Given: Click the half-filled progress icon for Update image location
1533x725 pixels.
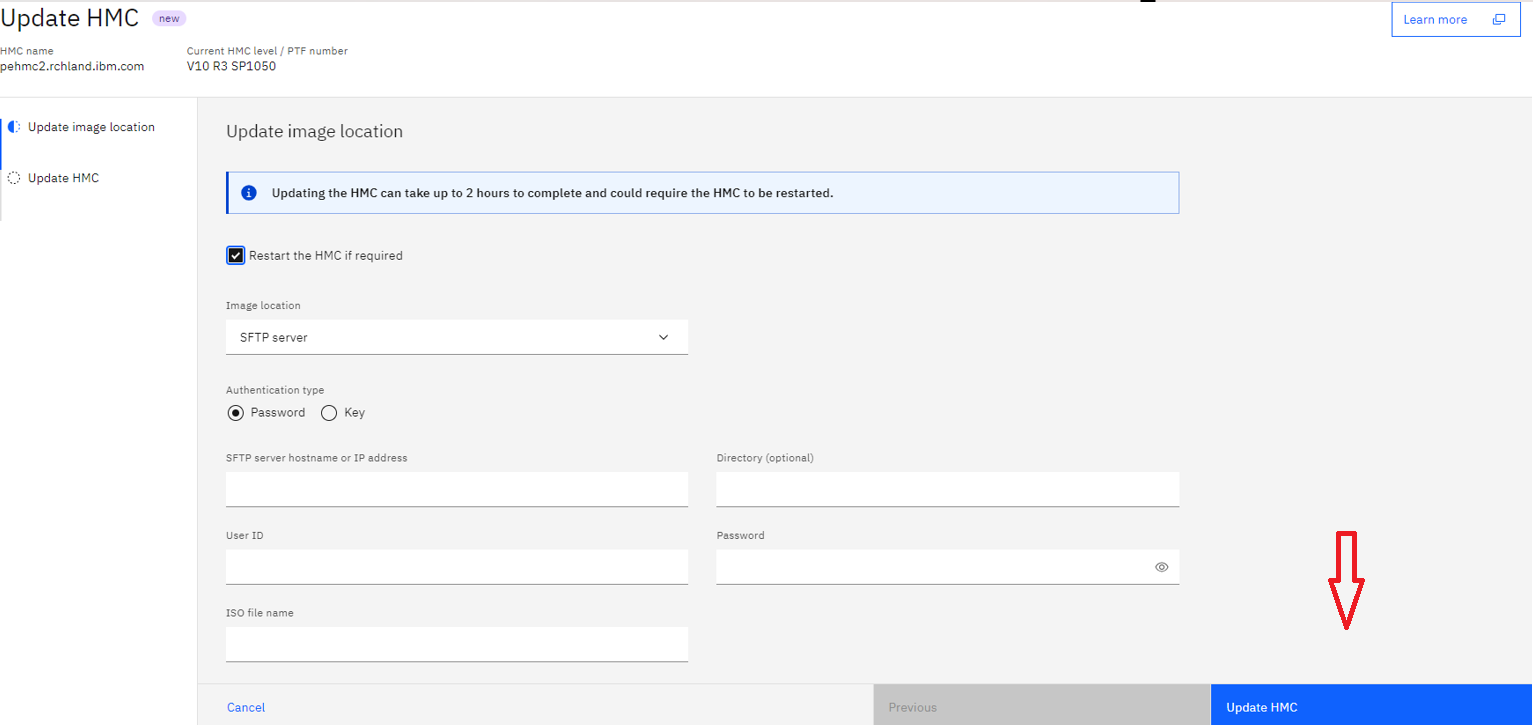Looking at the screenshot, I should click(x=14, y=127).
